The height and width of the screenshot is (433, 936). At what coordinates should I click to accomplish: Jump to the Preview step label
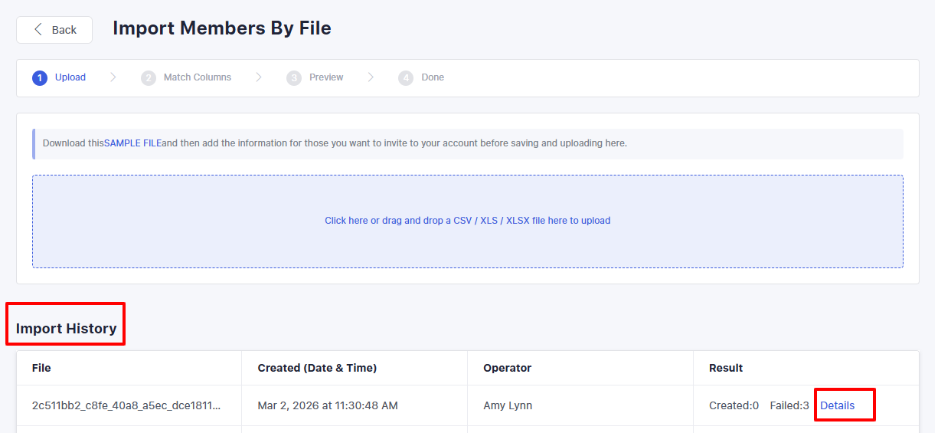[x=326, y=78]
